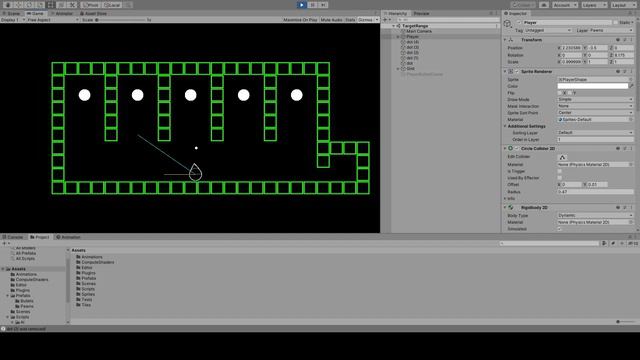Viewport: 640px width, 360px height.
Task: Click the Sprite Renderer Color swatch
Action: [592, 86]
